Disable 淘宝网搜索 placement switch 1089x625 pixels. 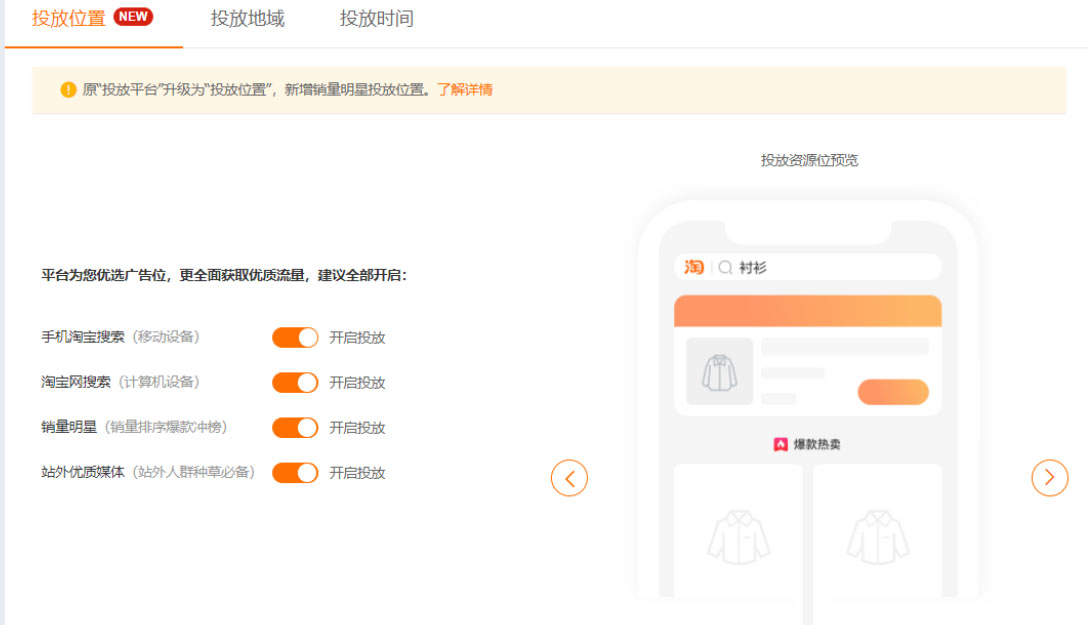click(x=295, y=383)
